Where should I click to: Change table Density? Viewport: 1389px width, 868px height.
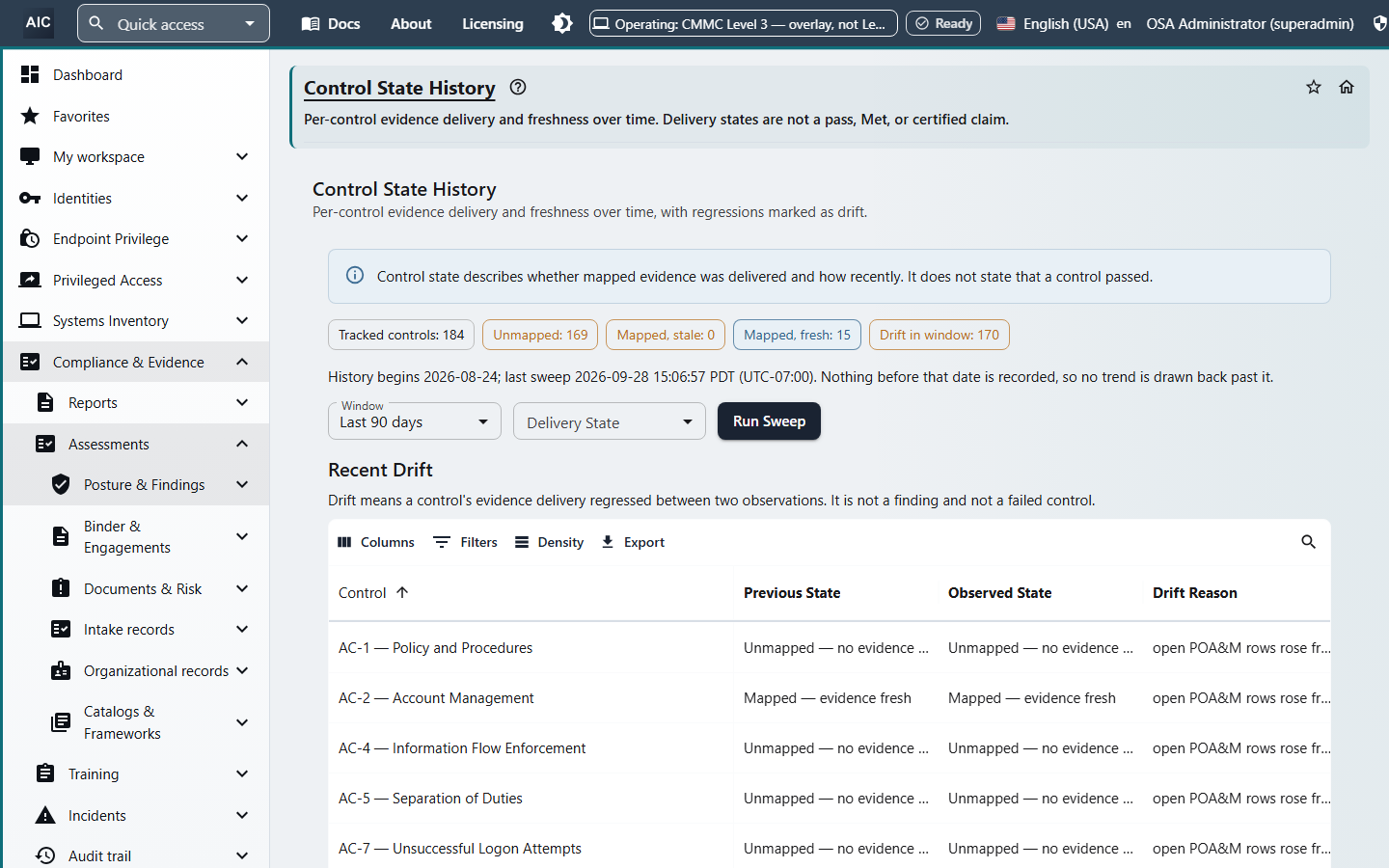[549, 543]
